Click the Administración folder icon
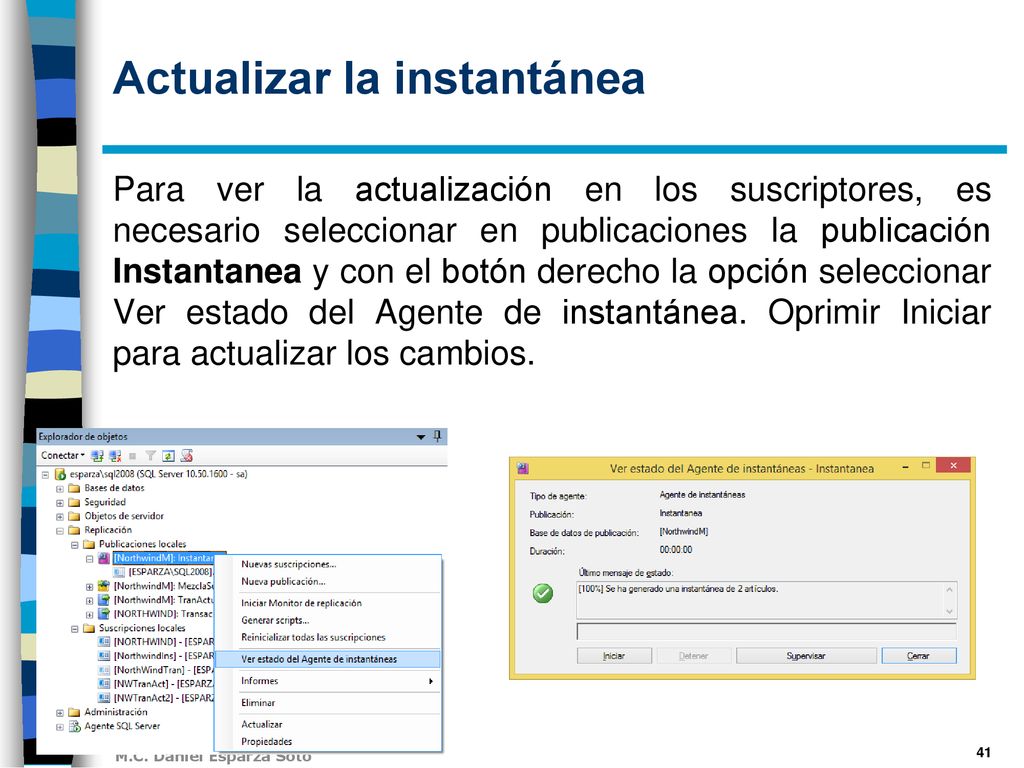This screenshot has width=1024, height=768. point(74,712)
